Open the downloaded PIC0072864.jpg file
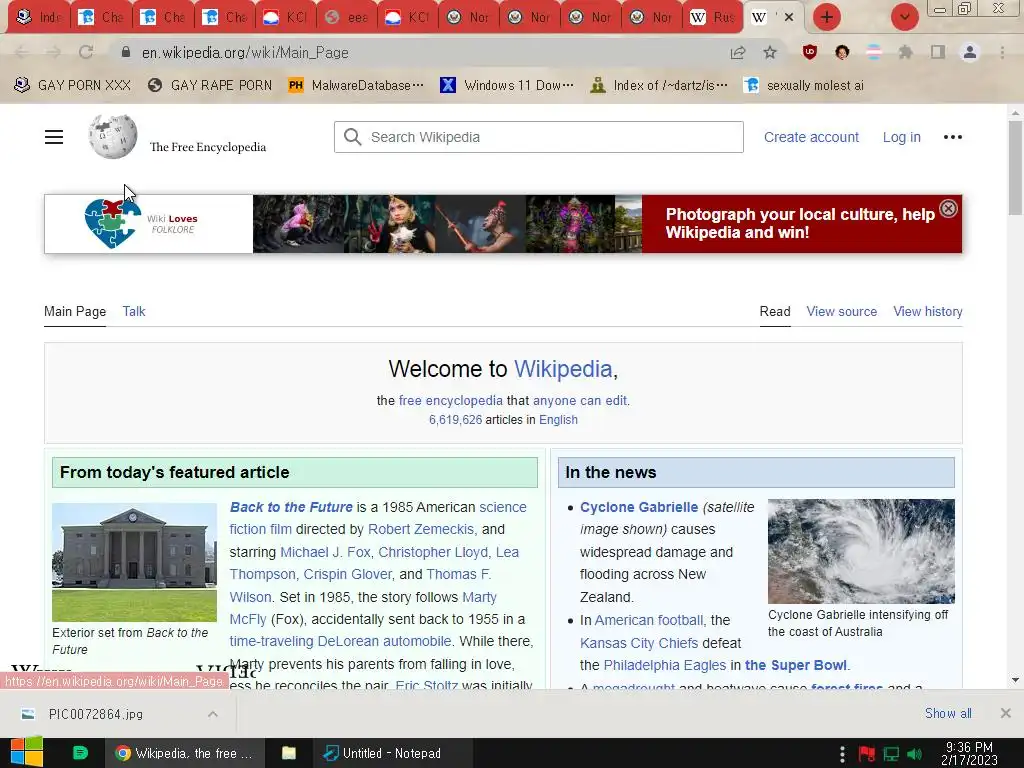 click(x=95, y=714)
